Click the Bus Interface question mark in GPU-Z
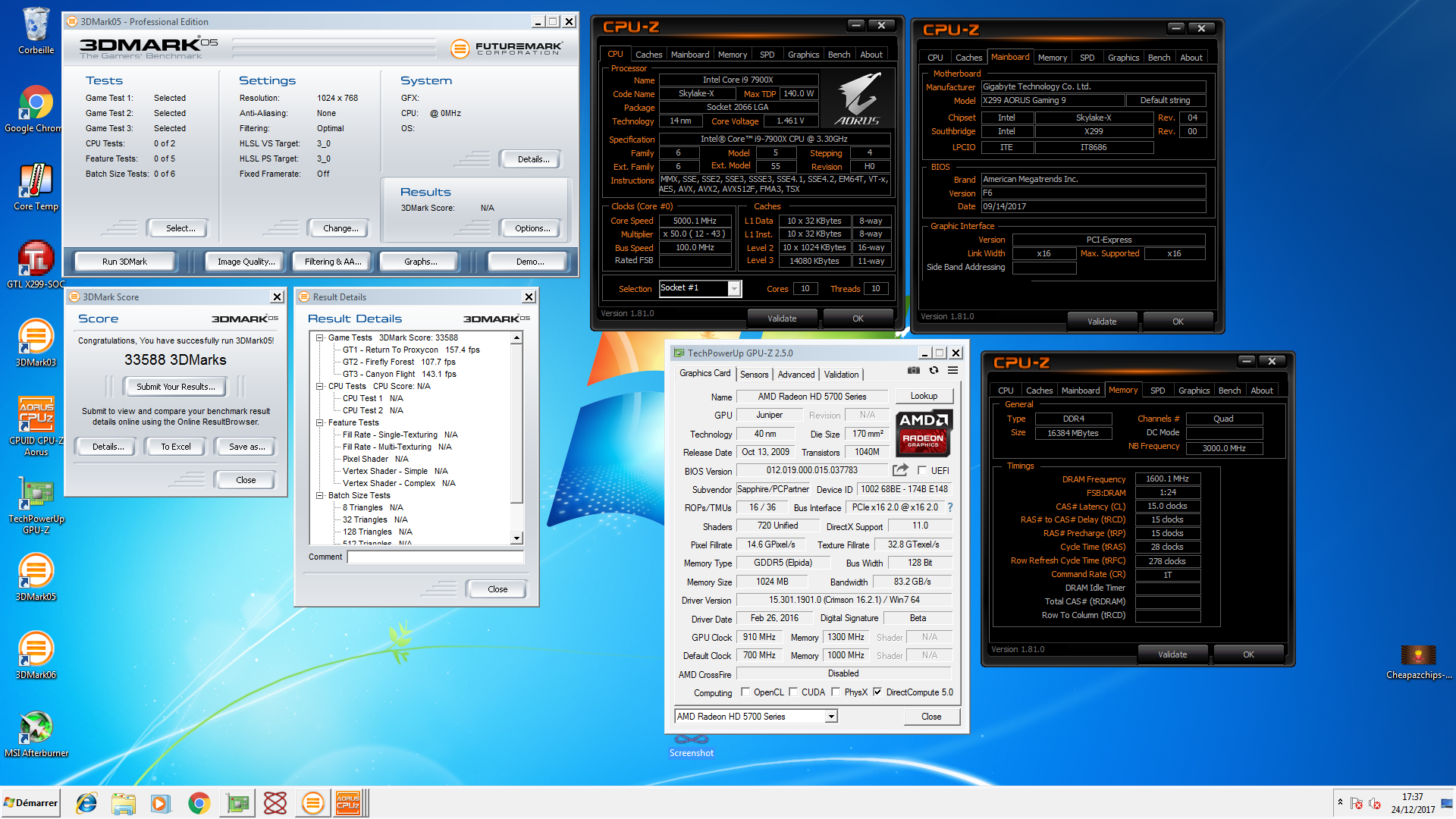Viewport: 1456px width, 819px height. [949, 507]
